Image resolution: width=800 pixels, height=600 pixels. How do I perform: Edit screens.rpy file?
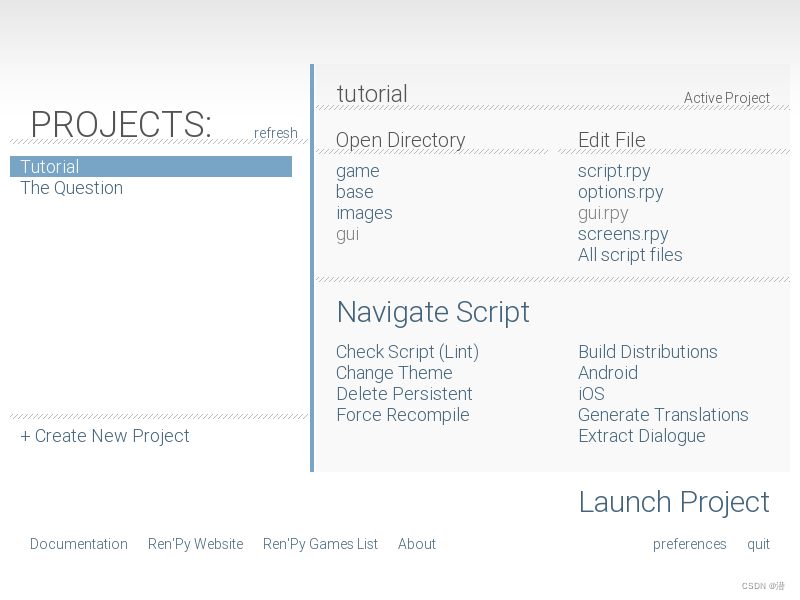623,234
